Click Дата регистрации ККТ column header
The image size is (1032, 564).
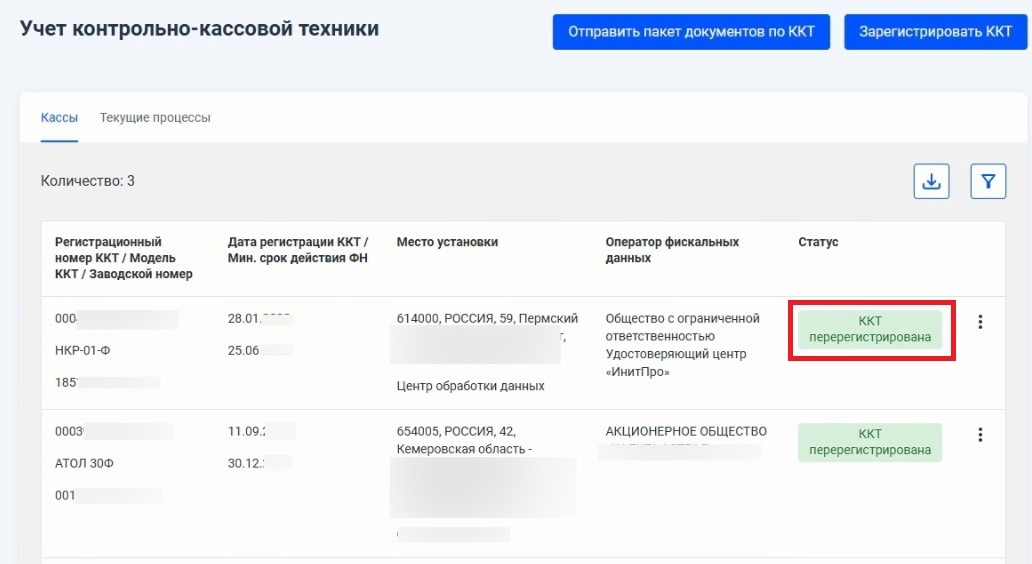click(298, 250)
